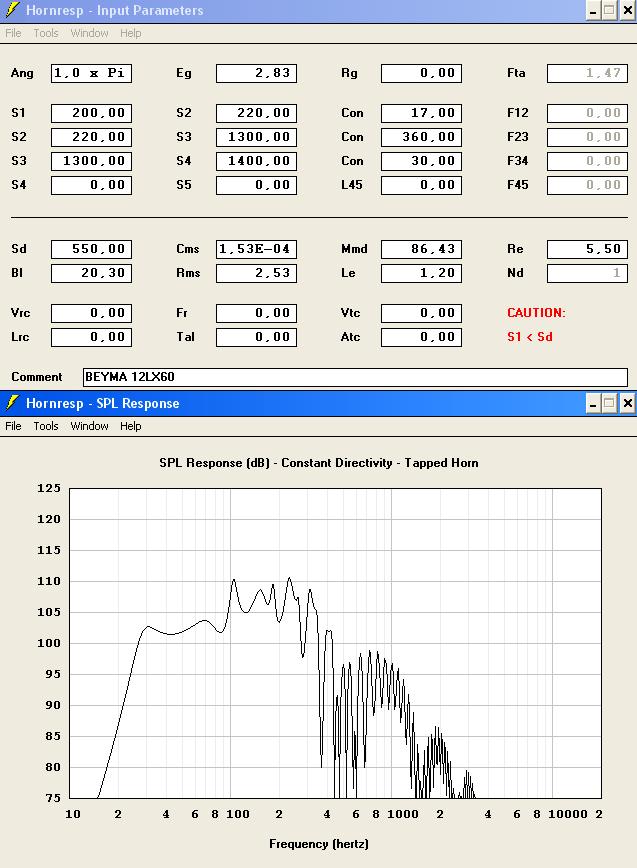
Task: Open Window menu in SPL Response window
Action: pyautogui.click(x=89, y=426)
